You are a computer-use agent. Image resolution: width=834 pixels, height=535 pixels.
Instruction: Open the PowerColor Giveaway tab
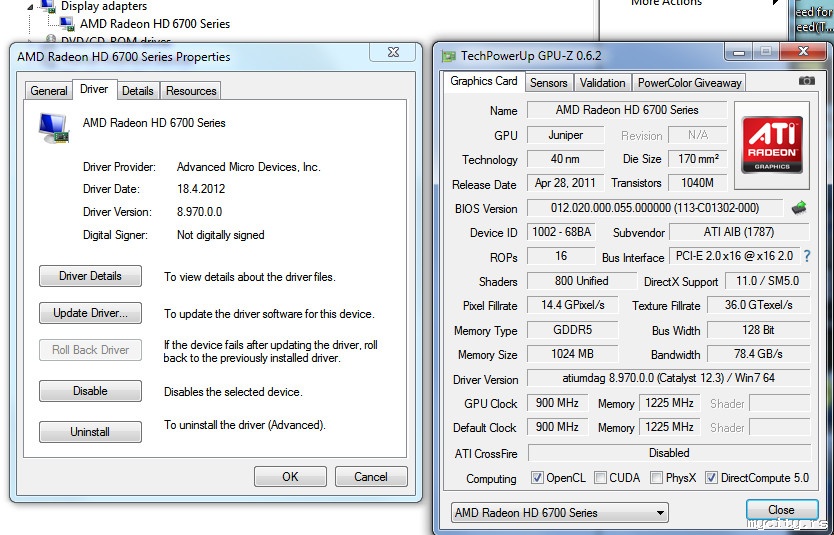(x=689, y=82)
